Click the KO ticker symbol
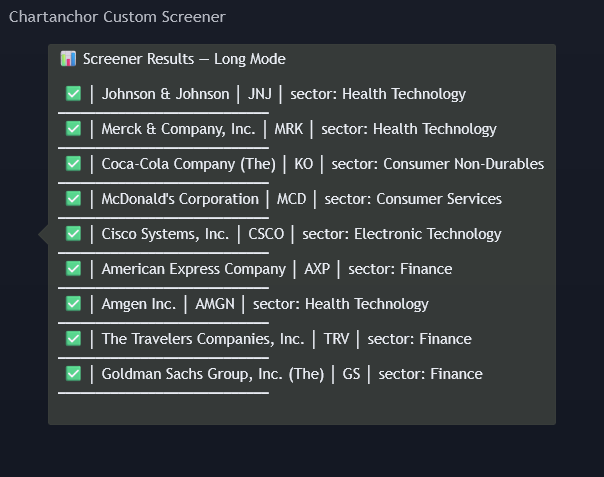 [303, 164]
